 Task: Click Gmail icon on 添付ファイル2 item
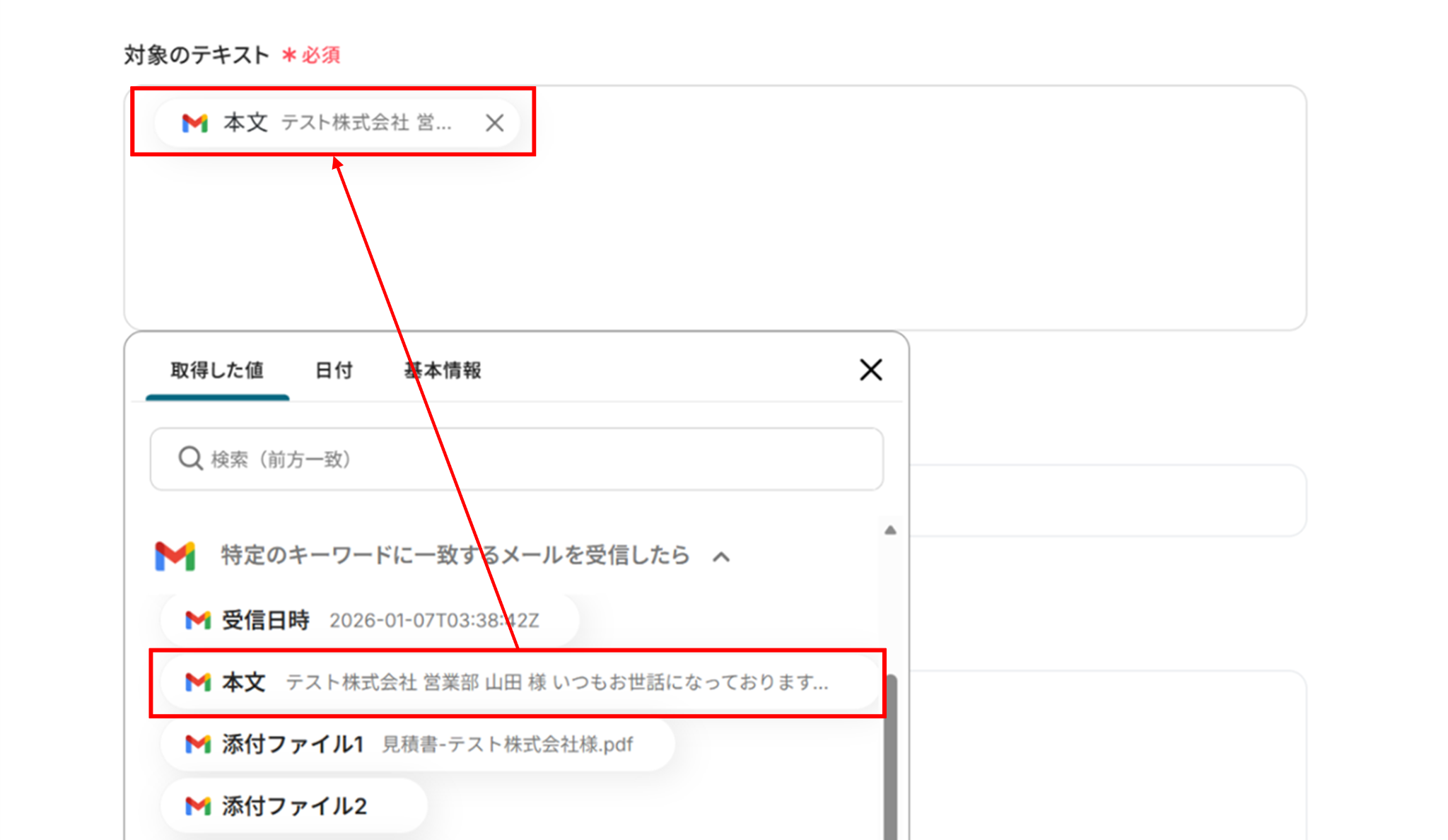pyautogui.click(x=198, y=805)
